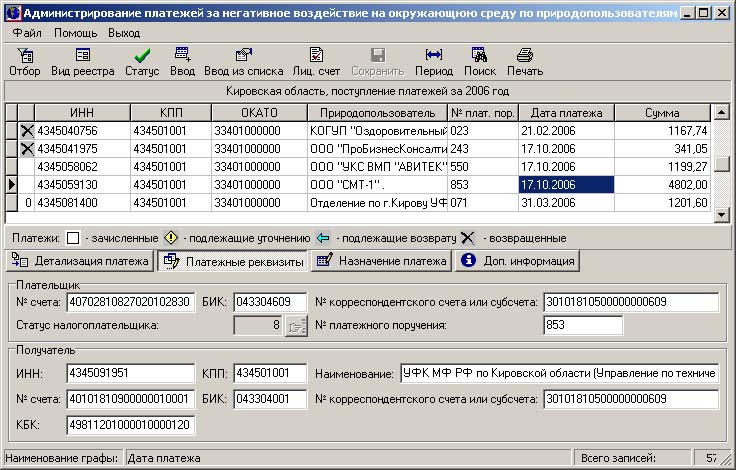Open the Доп. информация tab
The height and width of the screenshot is (470, 736).
click(517, 261)
